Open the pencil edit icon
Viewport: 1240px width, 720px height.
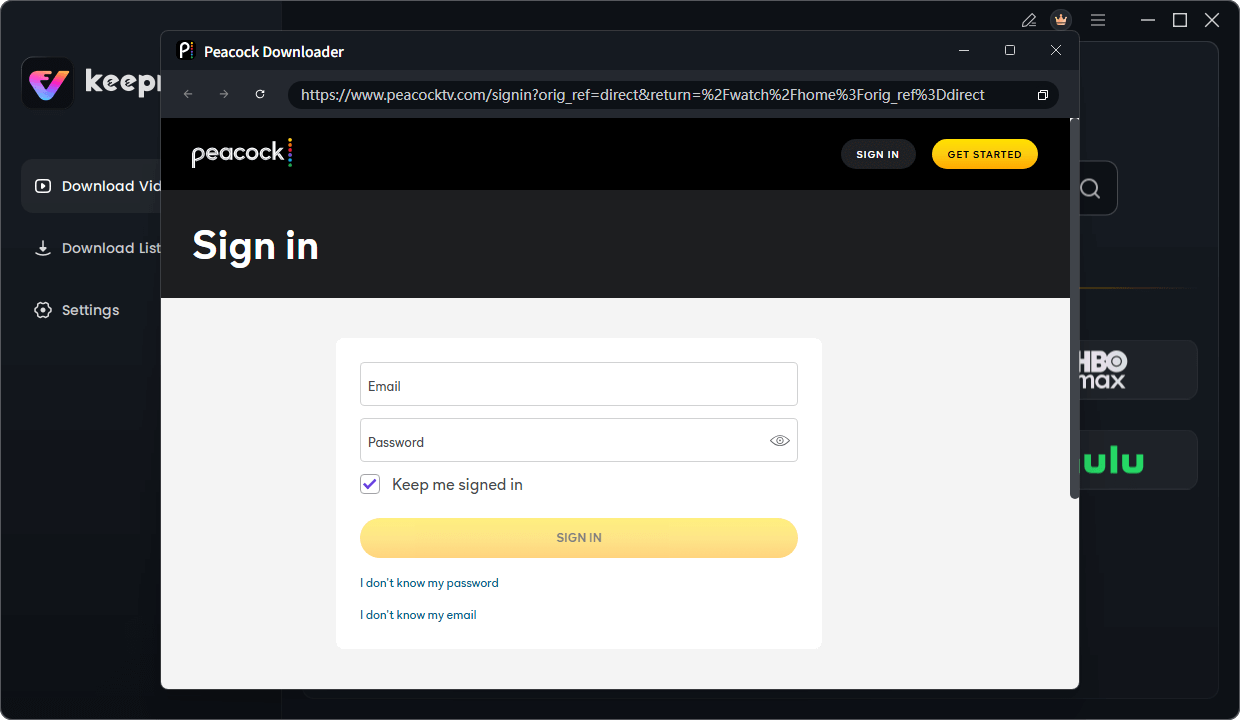pyautogui.click(x=1028, y=19)
